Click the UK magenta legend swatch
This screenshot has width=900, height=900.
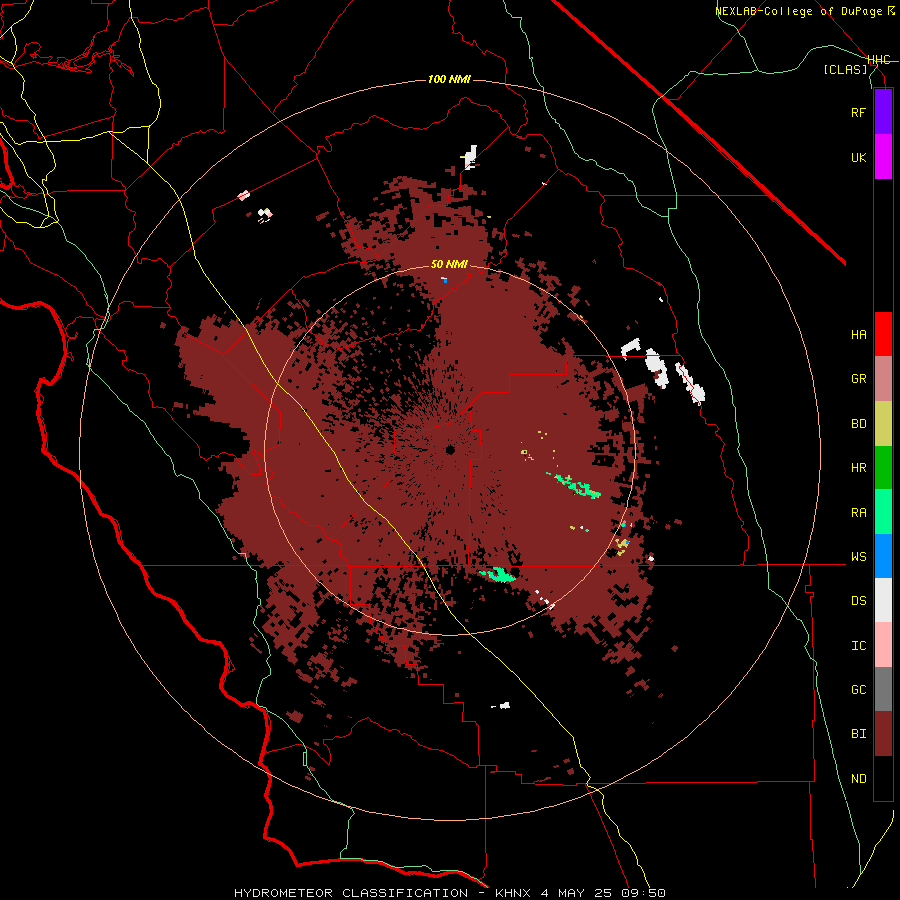coord(883,157)
